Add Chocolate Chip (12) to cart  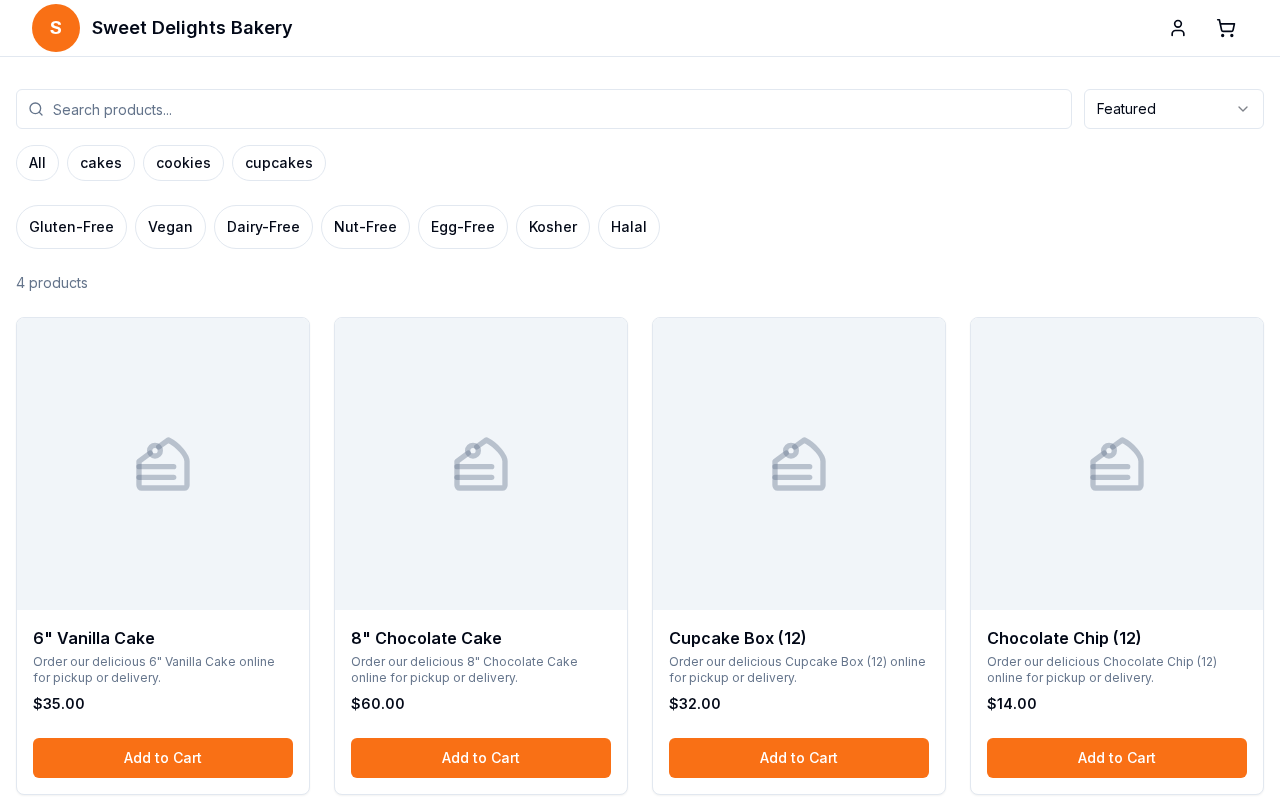pos(1116,758)
